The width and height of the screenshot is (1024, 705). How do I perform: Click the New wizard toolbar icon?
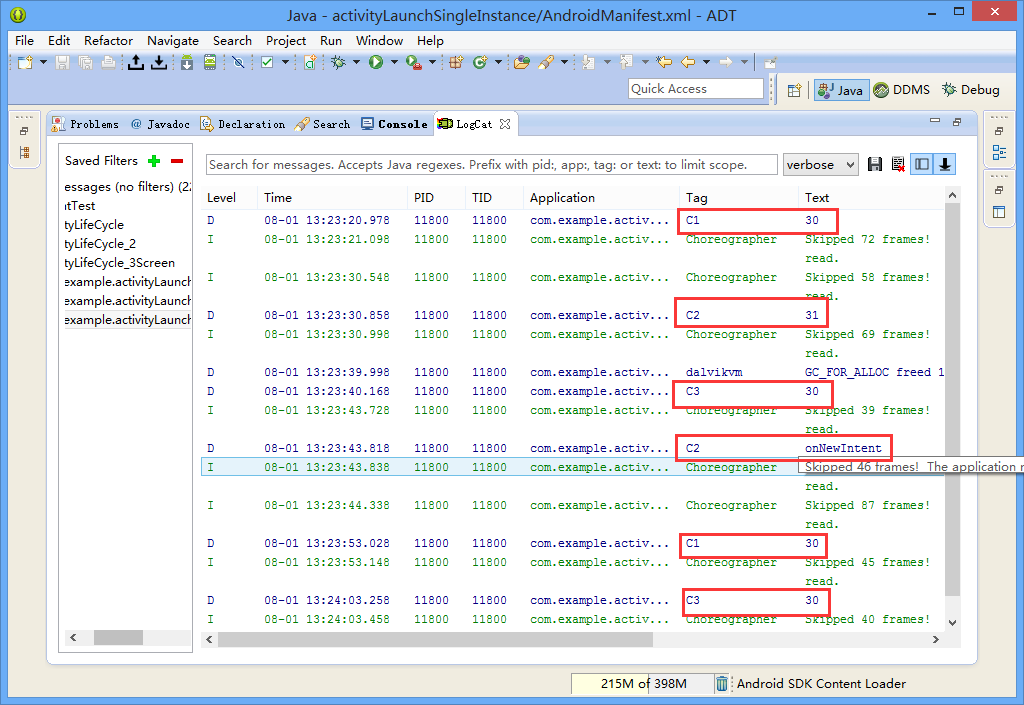[x=25, y=63]
